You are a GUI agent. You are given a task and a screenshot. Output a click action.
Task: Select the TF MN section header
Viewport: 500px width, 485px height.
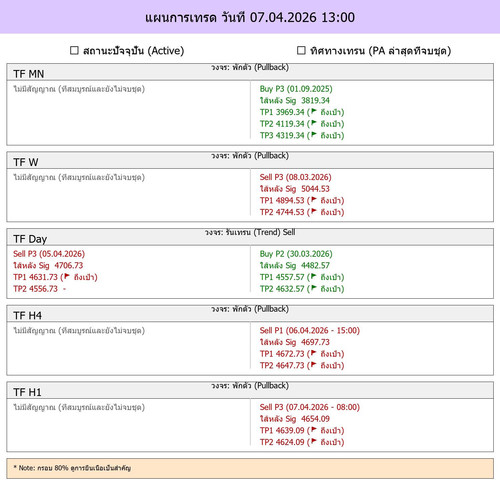250,72
